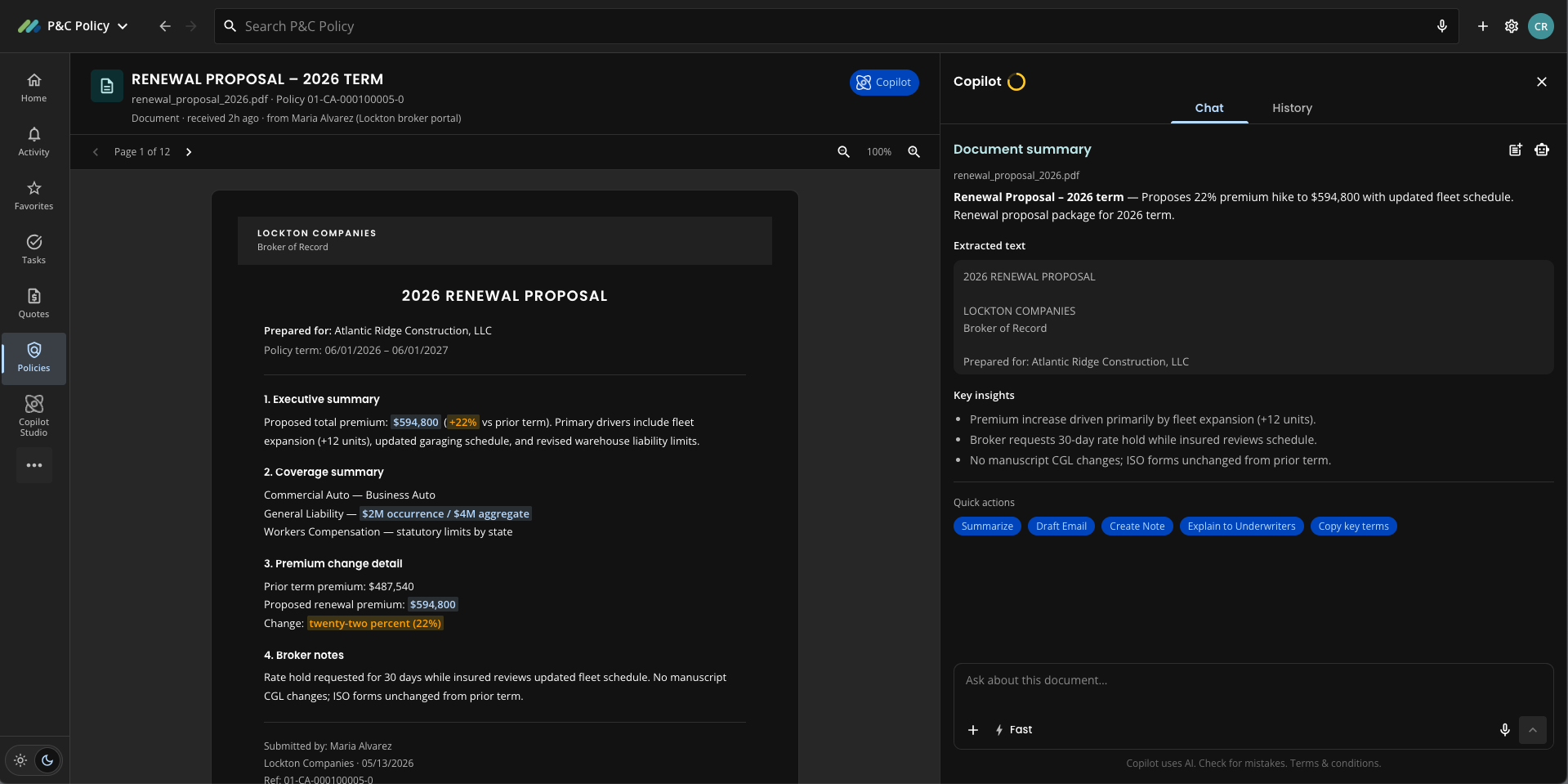Viewport: 1568px width, 784px height.
Task: Click the send arrow button in chat
Action: click(1533, 730)
